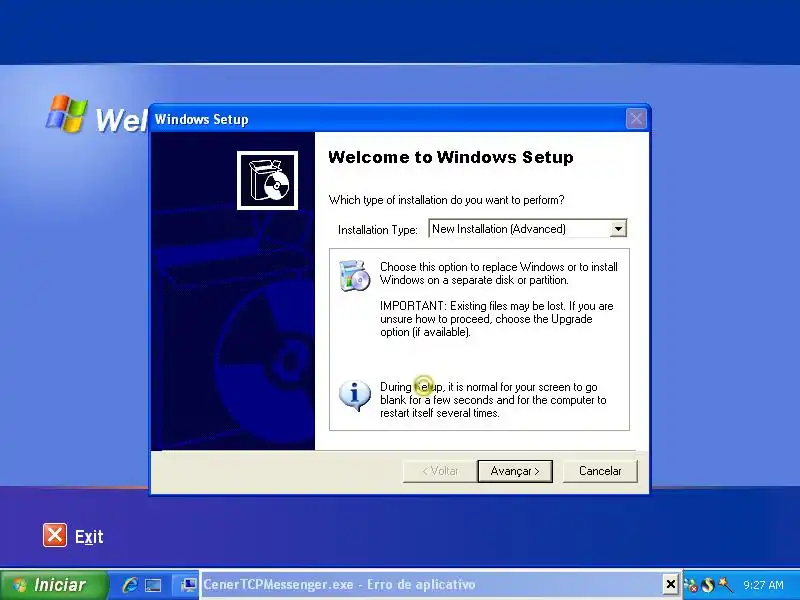This screenshot has width=800, height=600.
Task: Click the Exit red X icon
Action: pyautogui.click(x=55, y=535)
